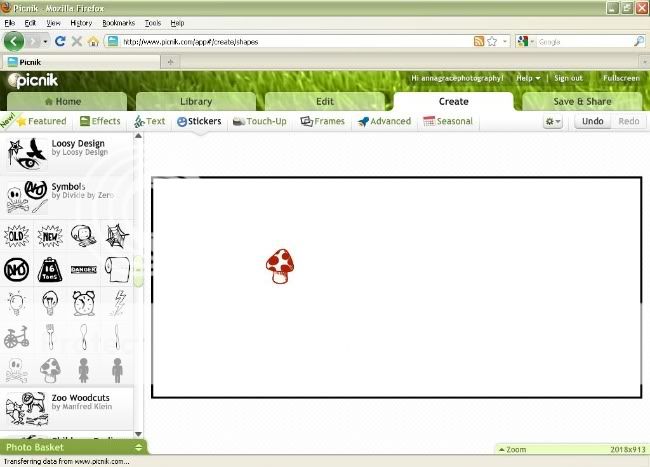This screenshot has width=650, height=467.
Task: Open a new browser tab
Action: 170,62
